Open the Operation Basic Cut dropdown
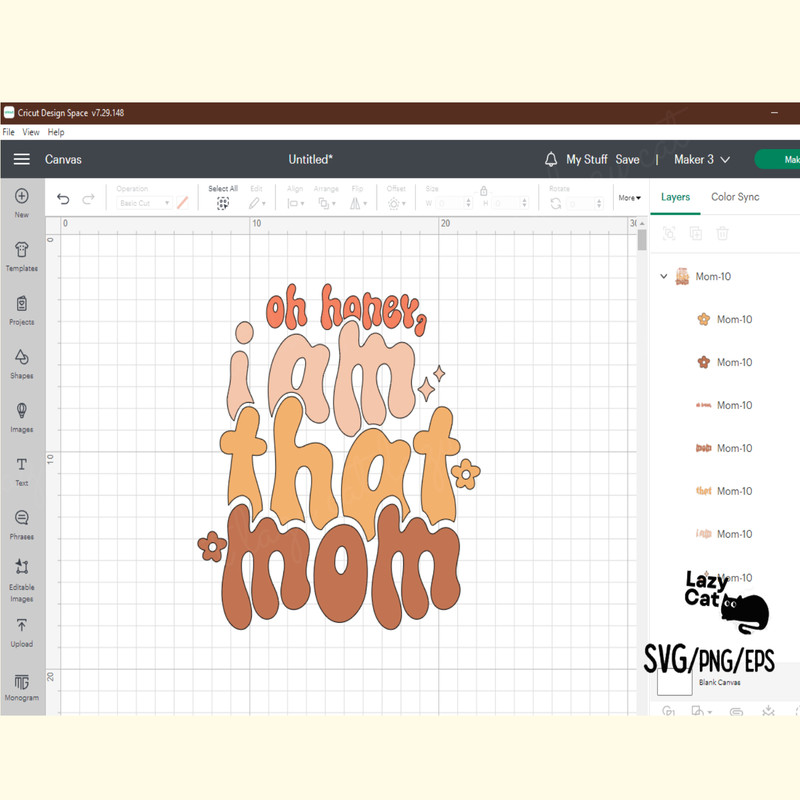 [145, 203]
